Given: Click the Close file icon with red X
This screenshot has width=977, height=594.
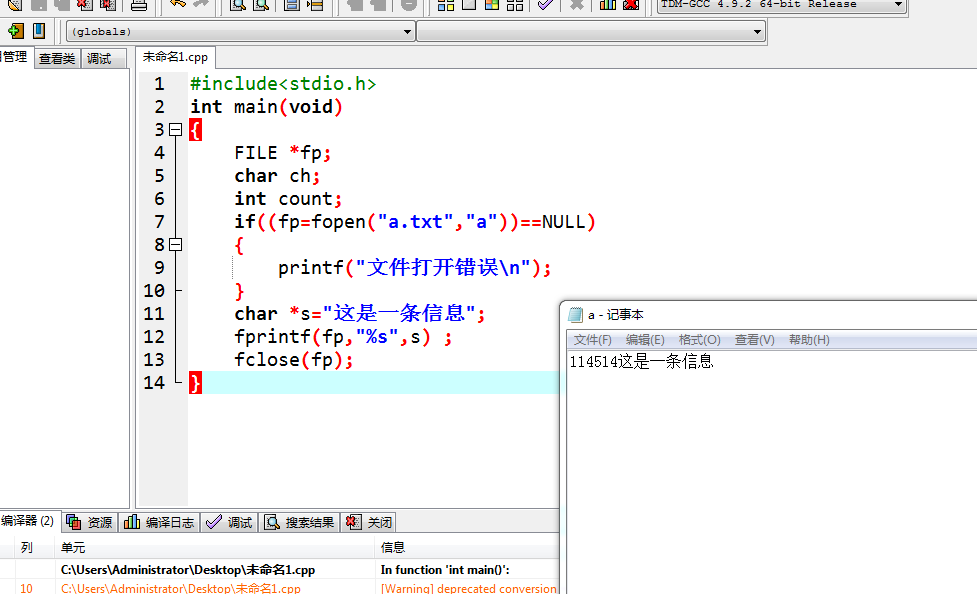Looking at the screenshot, I should (85, 4).
